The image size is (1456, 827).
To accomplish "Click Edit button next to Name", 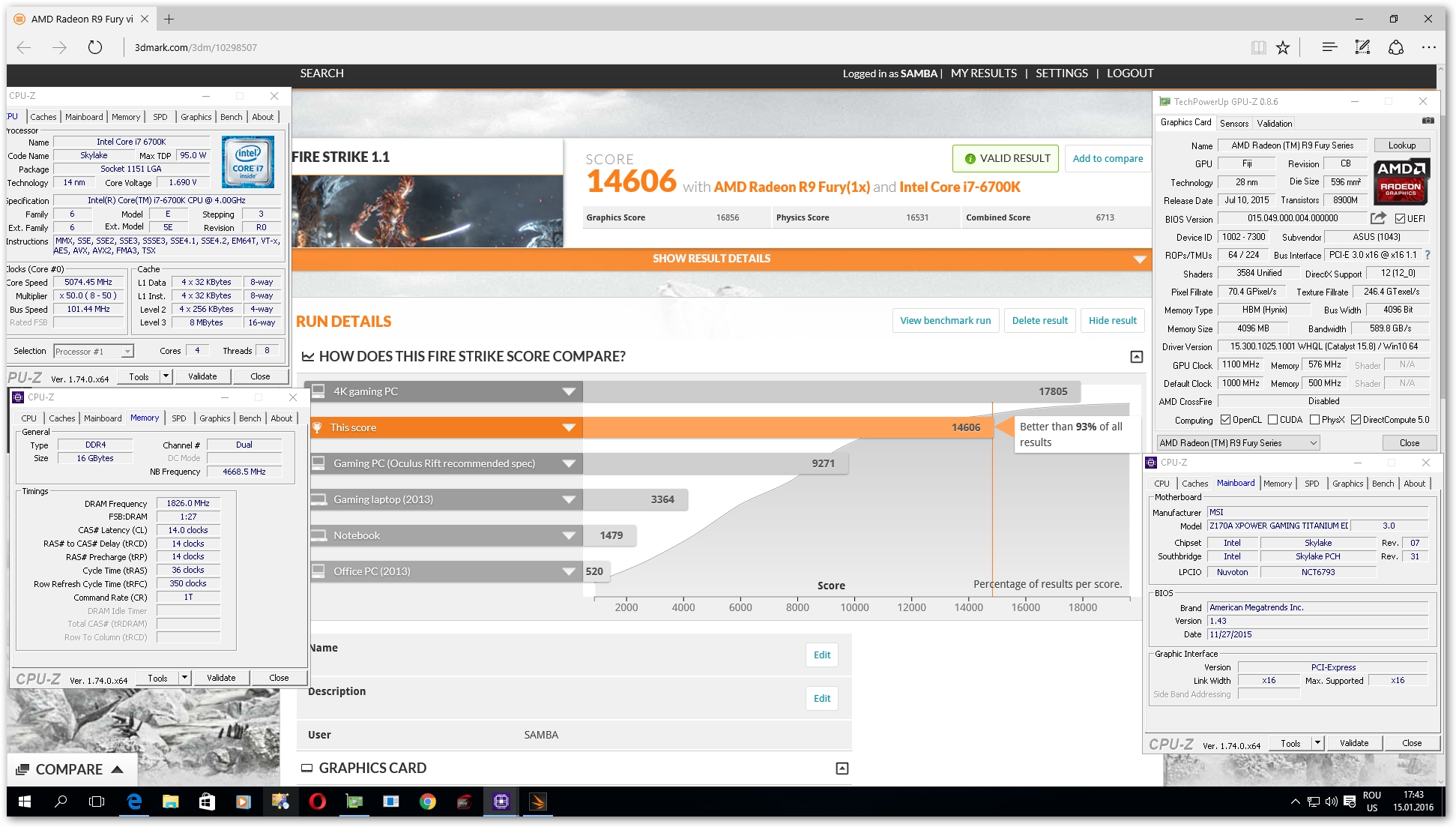I will pyautogui.click(x=822, y=655).
